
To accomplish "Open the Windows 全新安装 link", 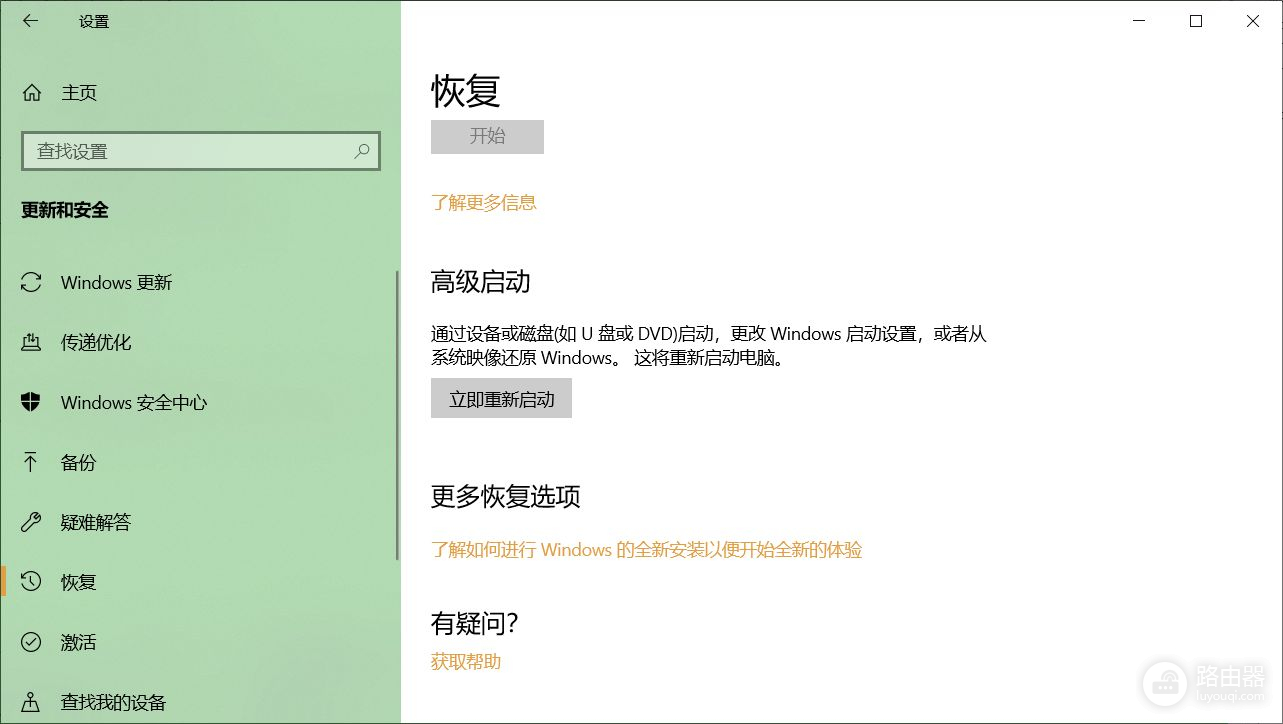I will [646, 550].
